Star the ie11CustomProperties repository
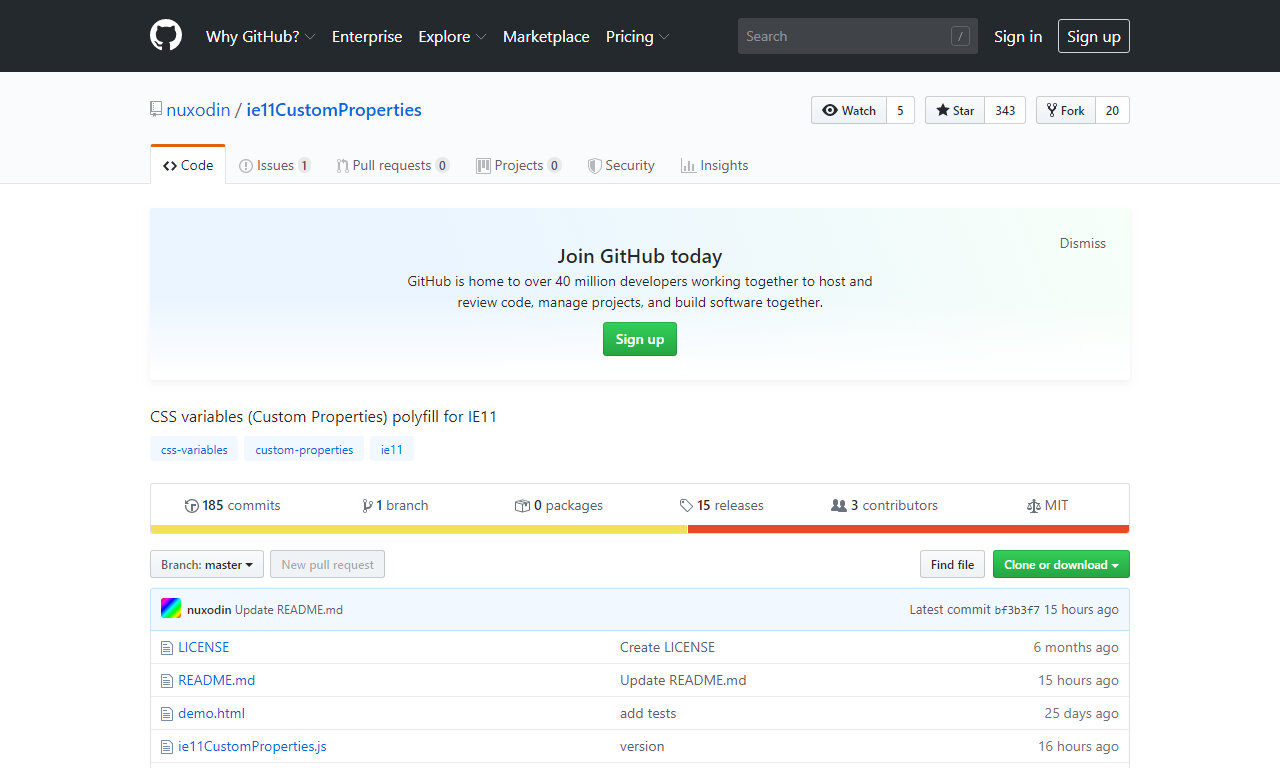The image size is (1280, 768). (955, 110)
